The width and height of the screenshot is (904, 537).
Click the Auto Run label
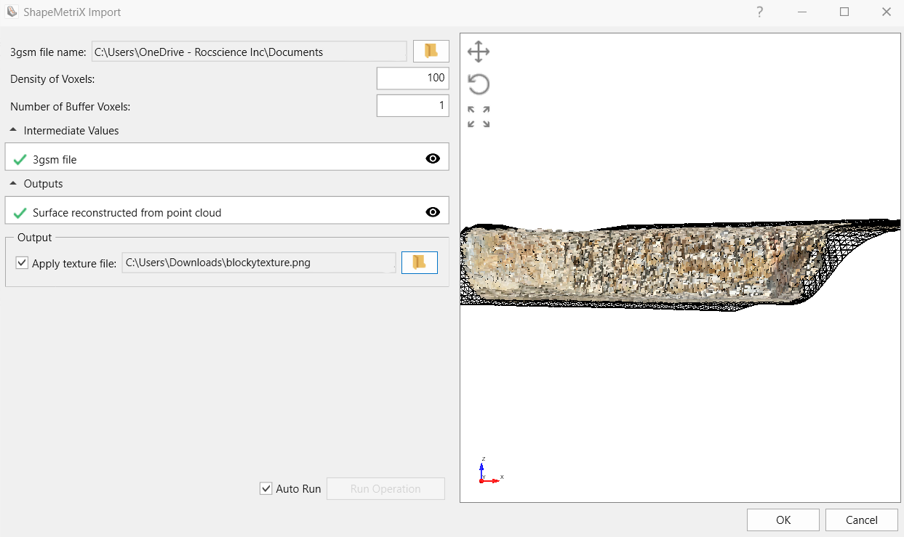coord(298,489)
